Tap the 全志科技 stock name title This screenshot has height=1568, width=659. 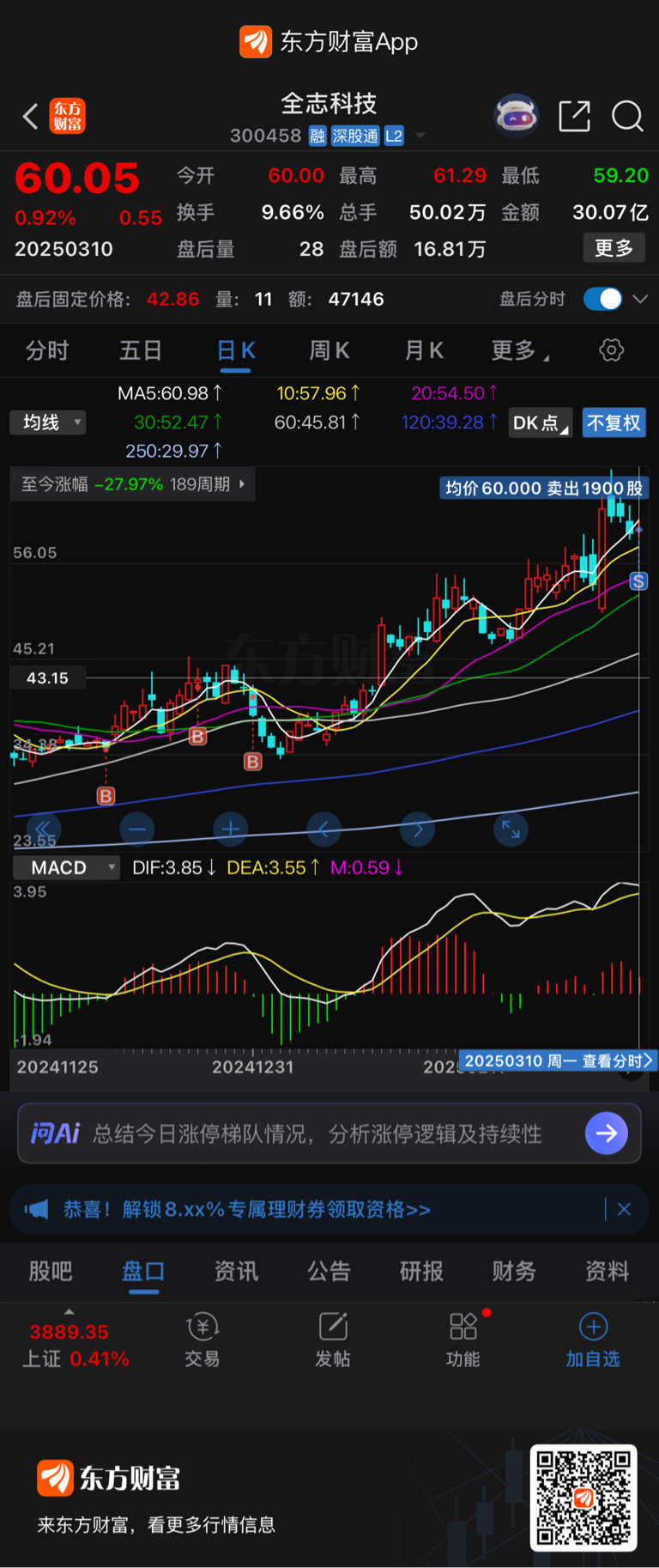click(329, 104)
